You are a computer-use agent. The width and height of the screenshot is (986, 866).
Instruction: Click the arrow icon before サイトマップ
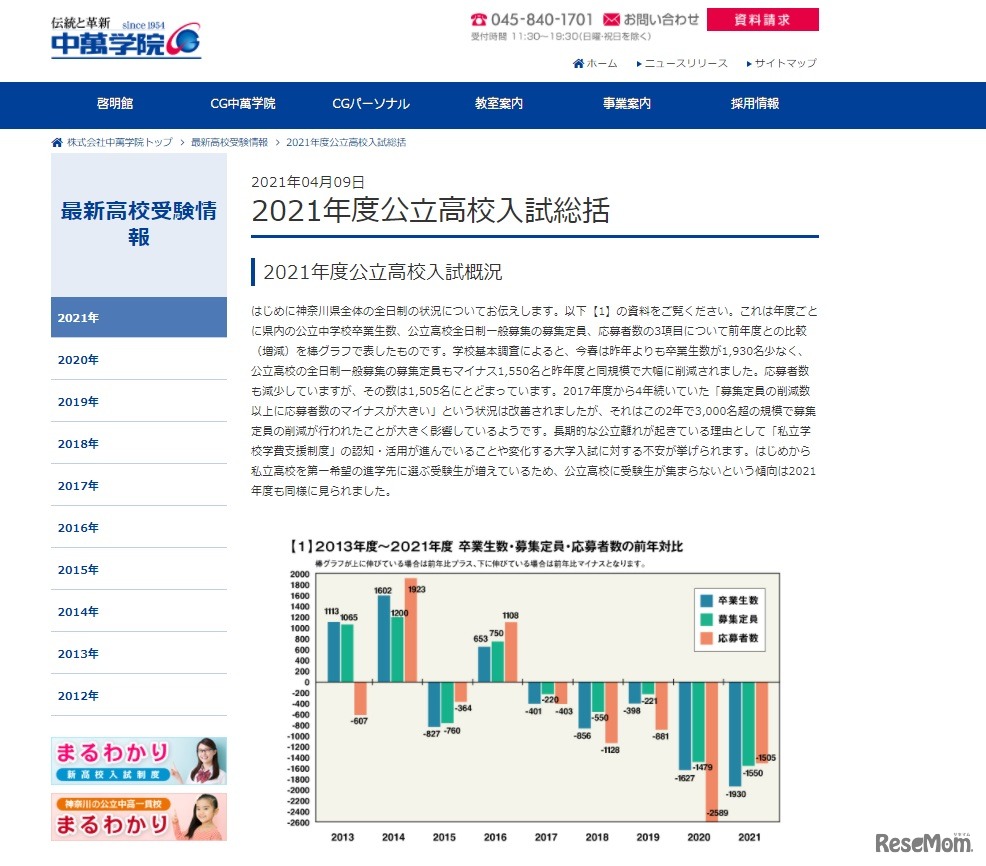[x=749, y=62]
